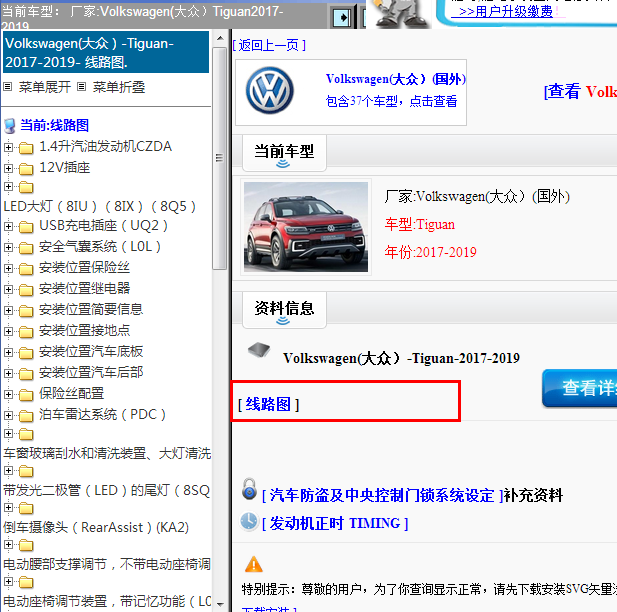This screenshot has height=612, width=617.
Task: Click the >>用户升级缴费 link
Action: click(x=506, y=12)
